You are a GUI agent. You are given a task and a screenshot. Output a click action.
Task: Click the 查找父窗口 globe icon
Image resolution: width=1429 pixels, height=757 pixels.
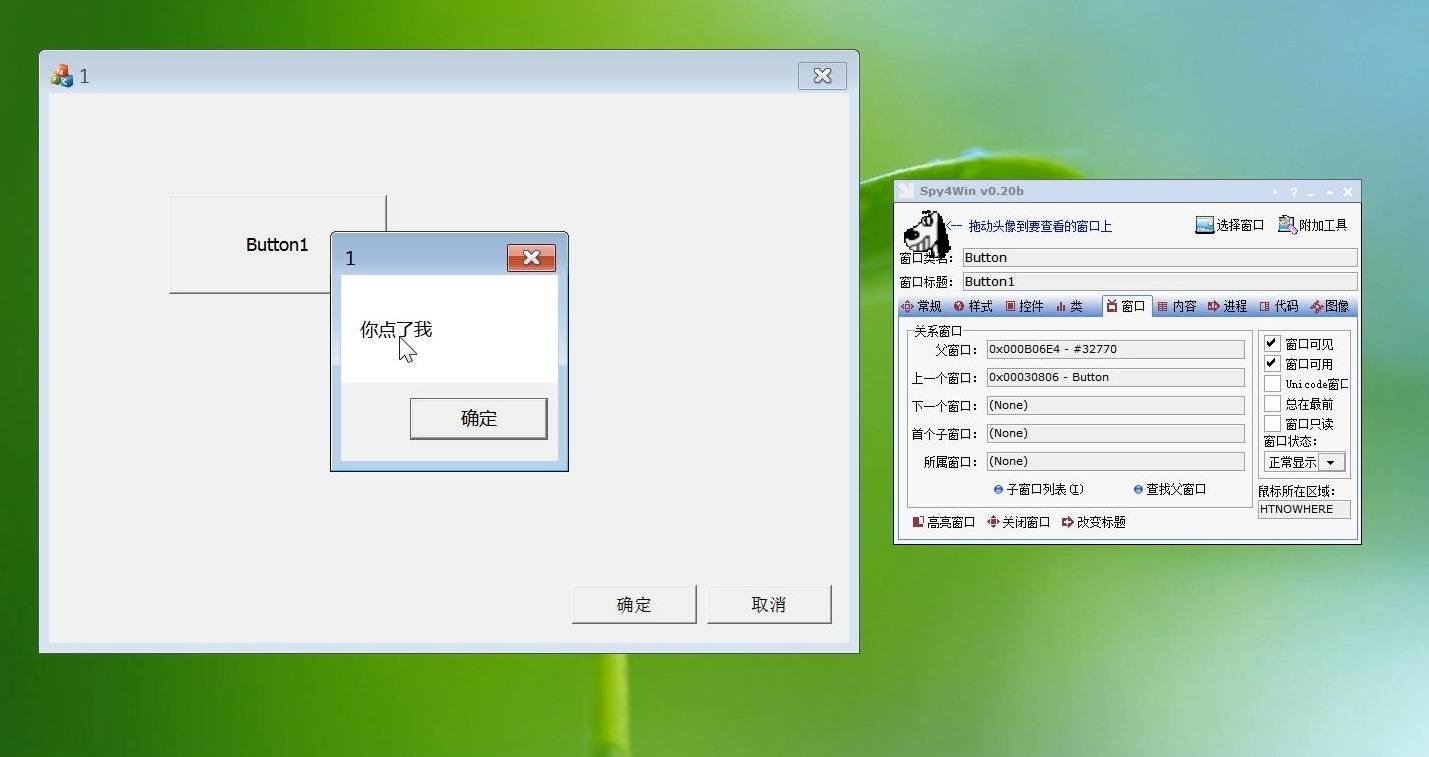click(x=1137, y=489)
